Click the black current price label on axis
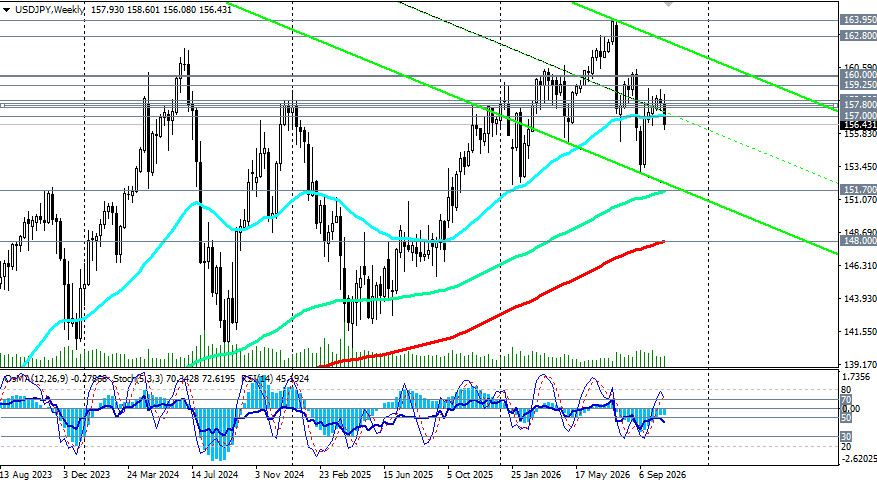This screenshot has height=484, width=877. click(x=859, y=125)
